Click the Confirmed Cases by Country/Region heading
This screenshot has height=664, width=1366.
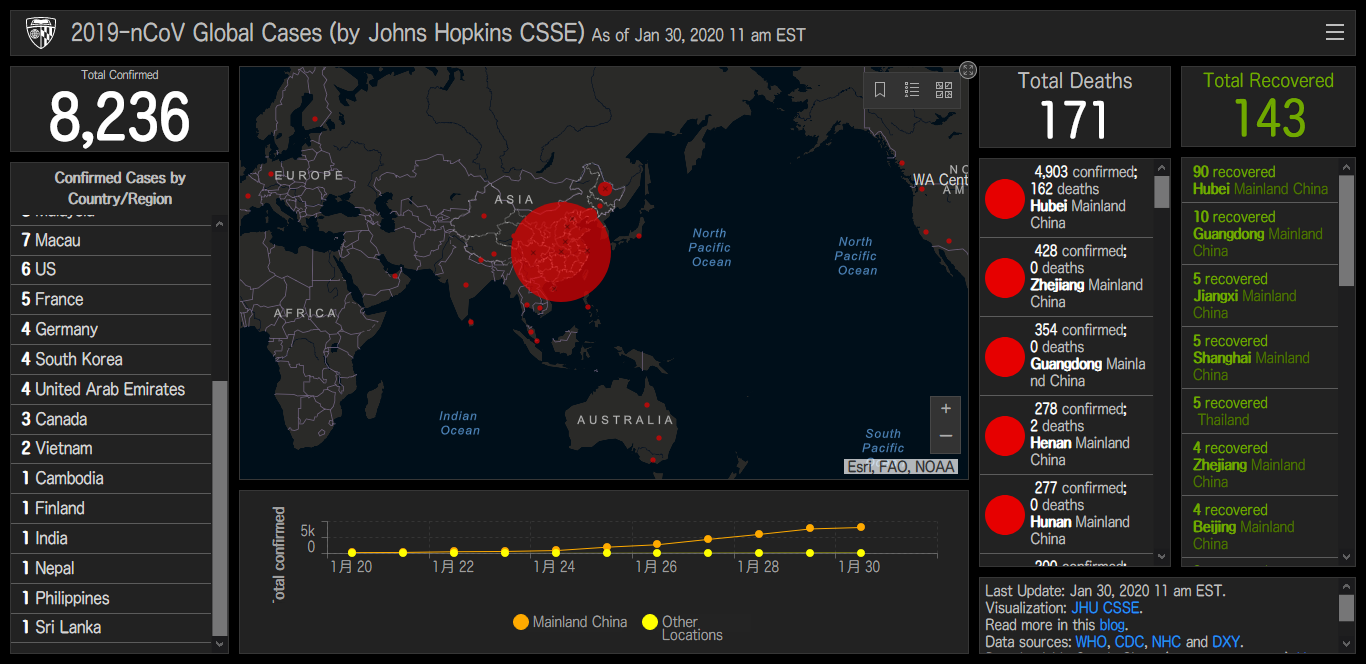(120, 188)
